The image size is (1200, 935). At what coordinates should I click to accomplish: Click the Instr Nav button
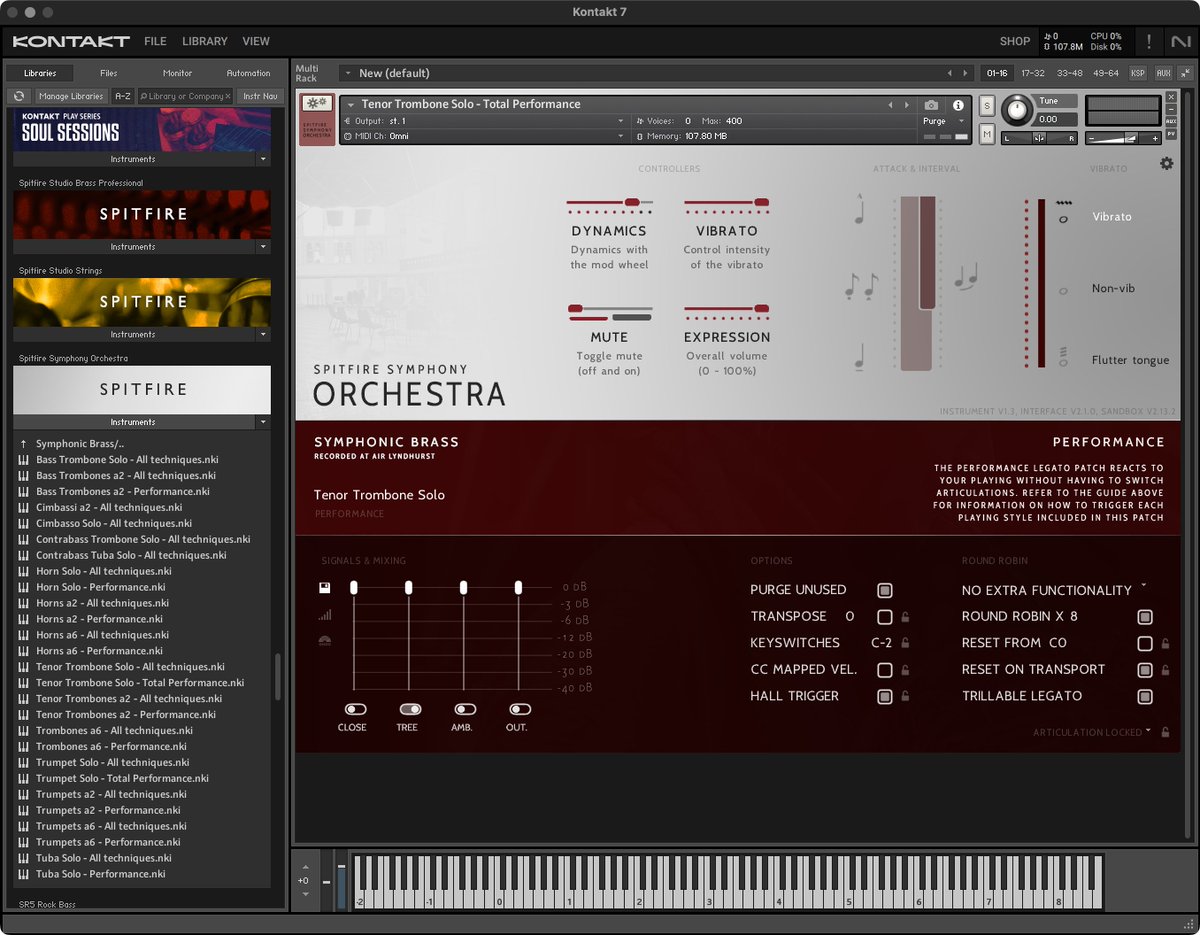point(260,96)
